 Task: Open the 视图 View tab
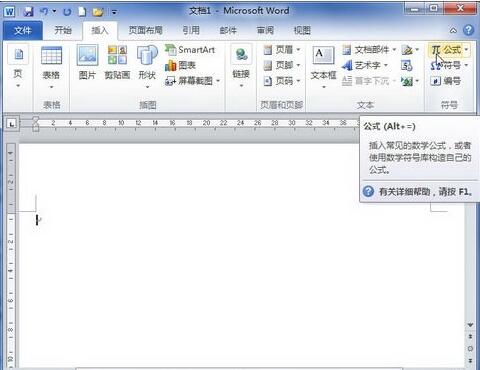point(302,30)
